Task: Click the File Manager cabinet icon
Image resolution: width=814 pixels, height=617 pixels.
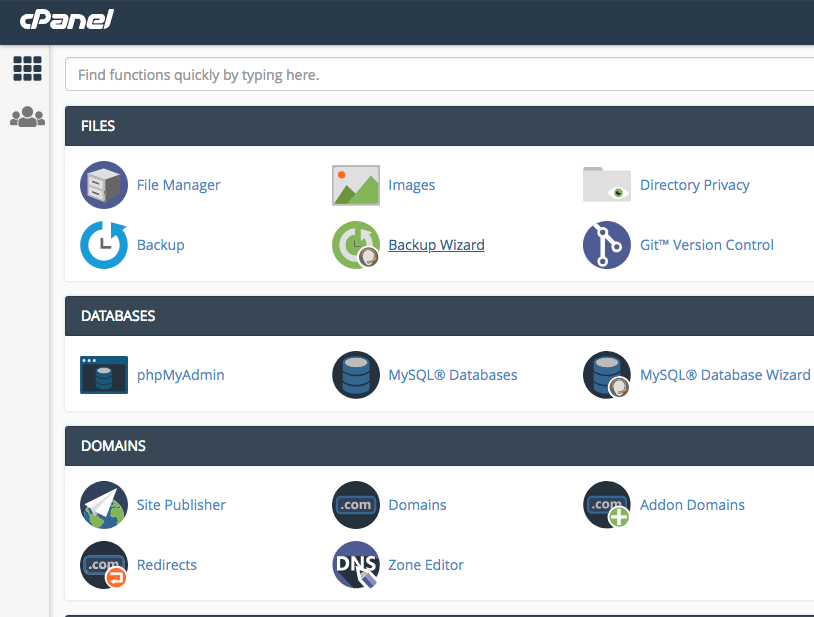Action: (x=104, y=185)
